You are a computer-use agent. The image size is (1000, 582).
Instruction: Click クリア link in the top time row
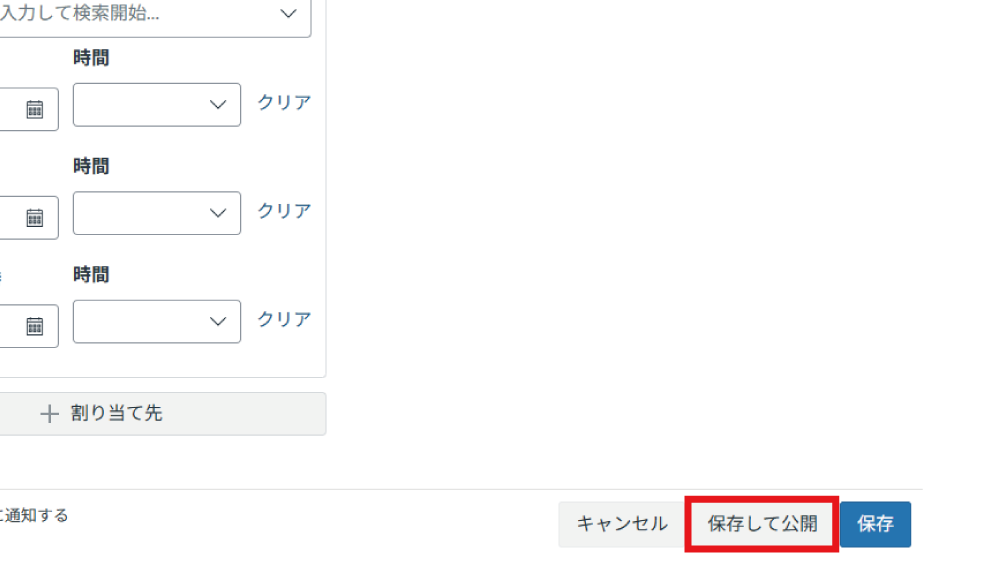[284, 102]
